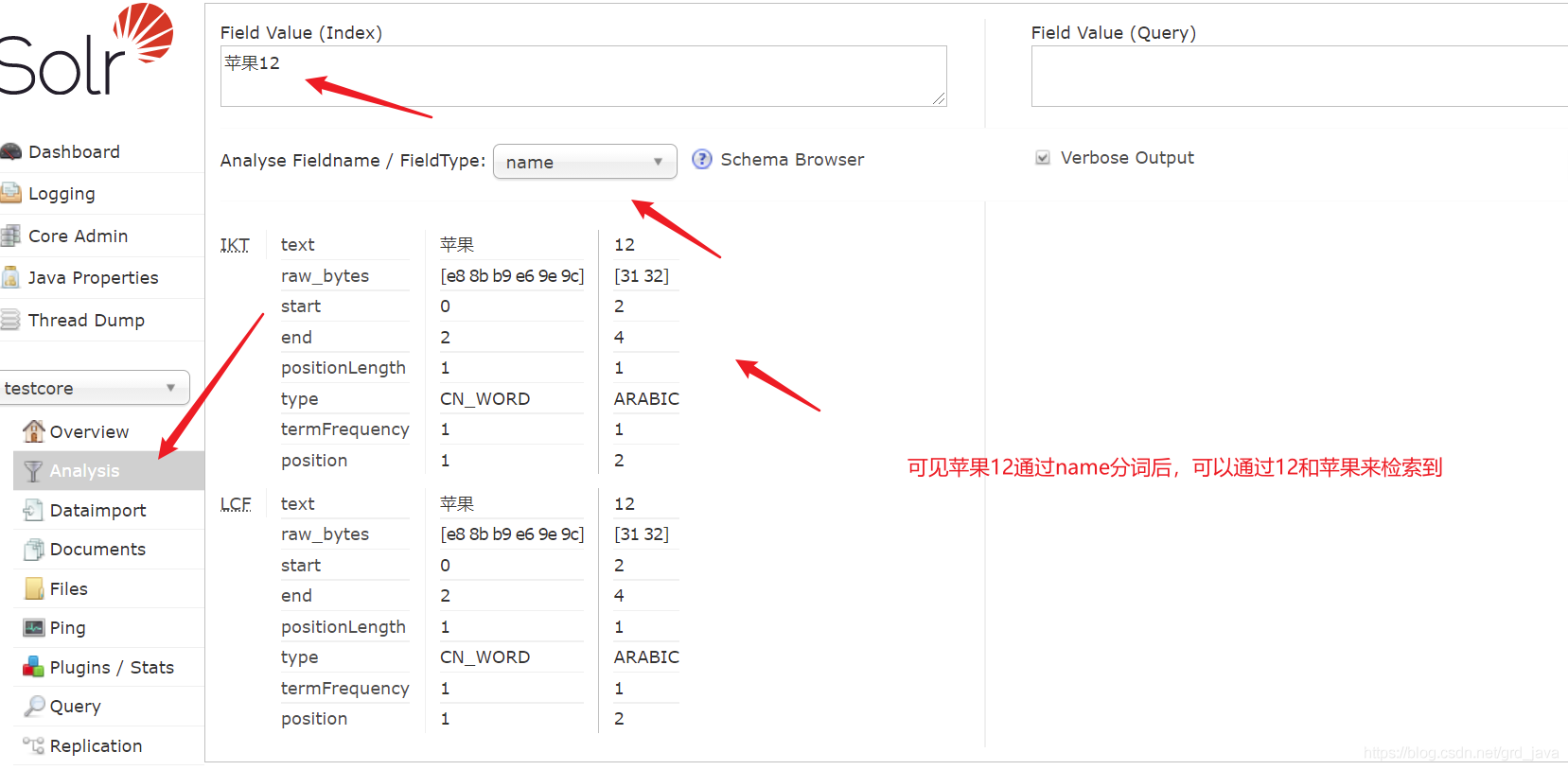Open the Logging menu item
Viewport: 1568px width, 770px height.
(62, 194)
